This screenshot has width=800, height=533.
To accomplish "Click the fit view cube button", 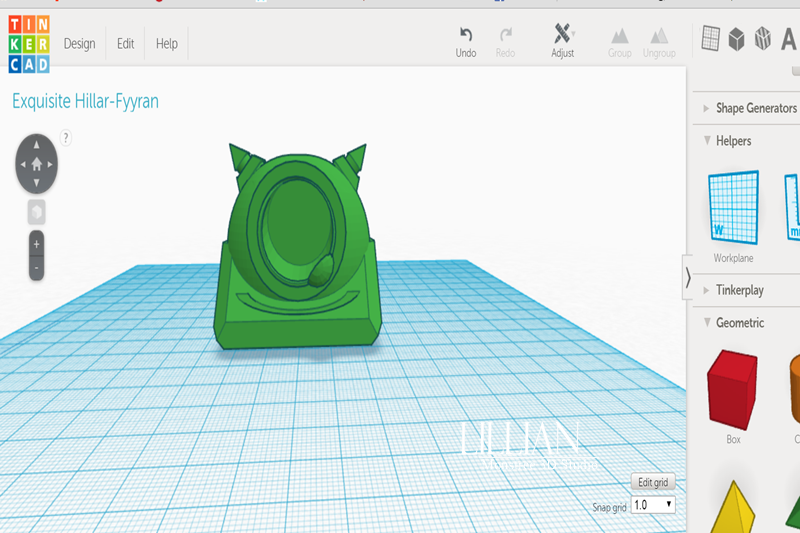I will pos(36,212).
